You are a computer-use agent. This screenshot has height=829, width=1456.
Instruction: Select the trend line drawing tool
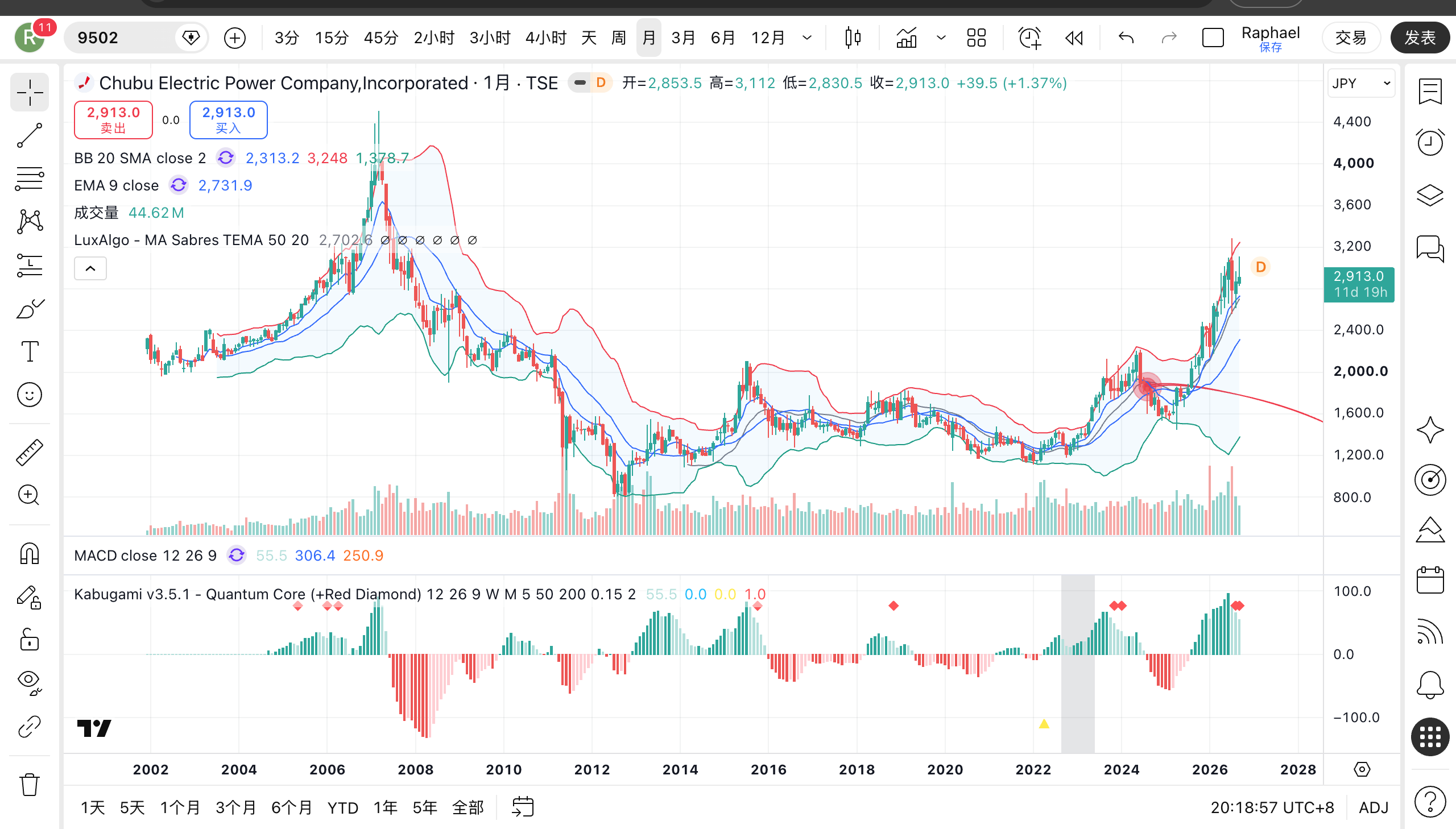tap(30, 135)
